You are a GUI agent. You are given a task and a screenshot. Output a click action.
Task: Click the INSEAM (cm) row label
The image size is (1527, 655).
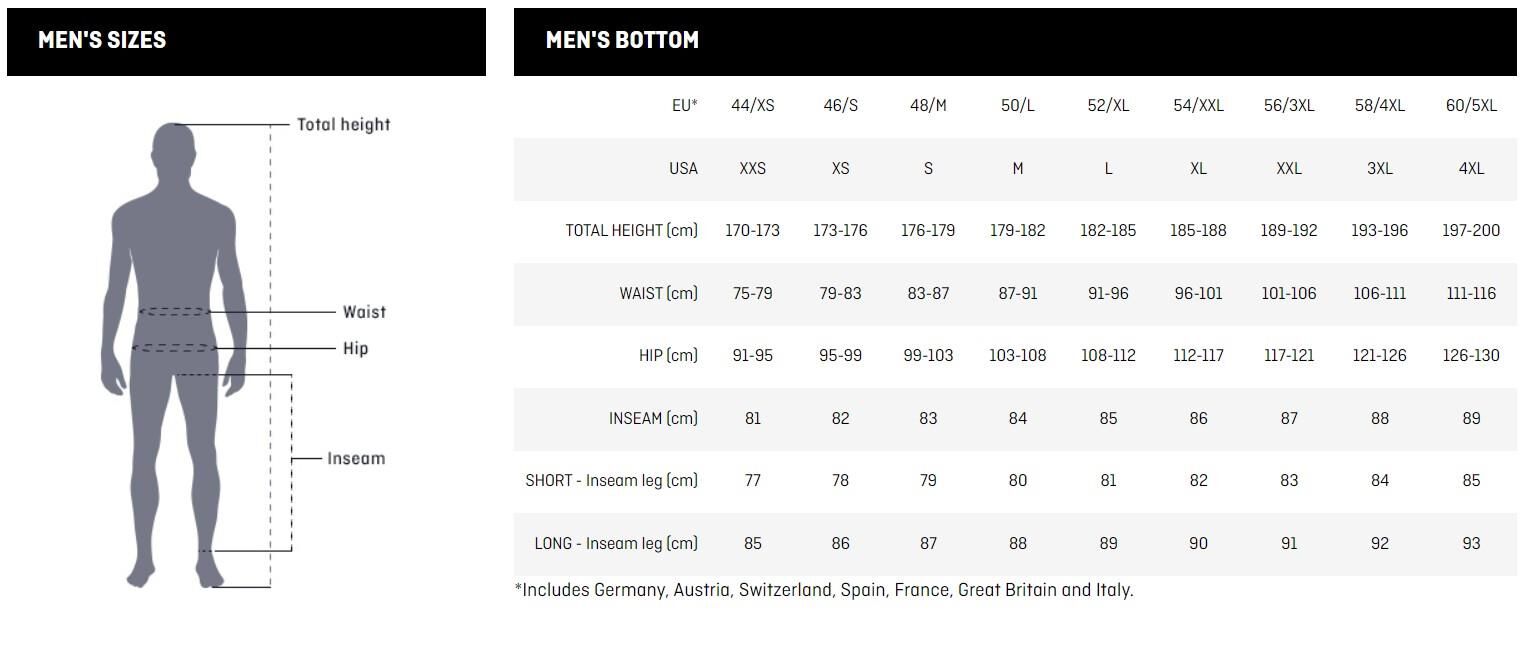[x=653, y=419]
